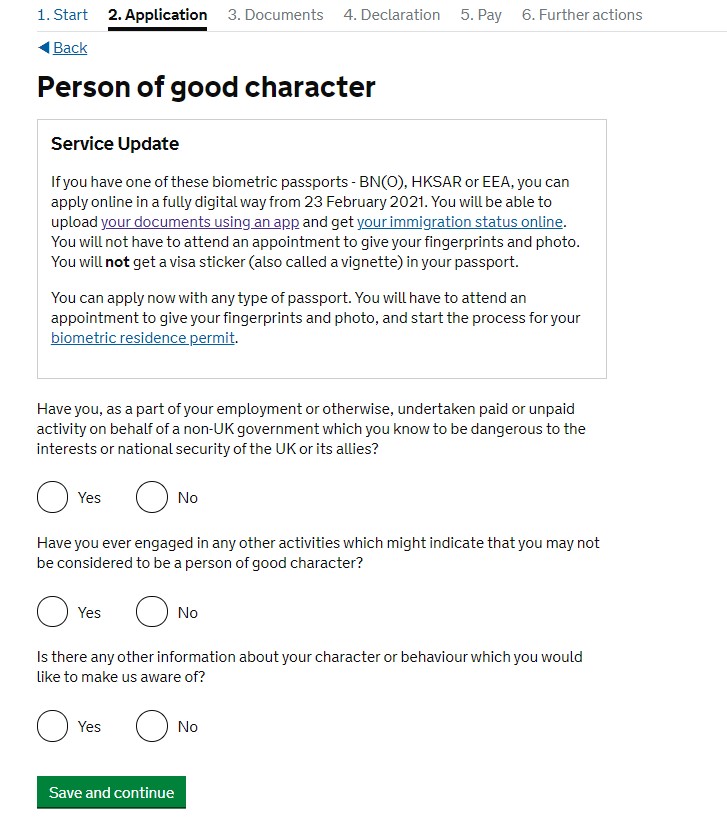
Task: Go to step 5 Pay
Action: pyautogui.click(x=481, y=15)
